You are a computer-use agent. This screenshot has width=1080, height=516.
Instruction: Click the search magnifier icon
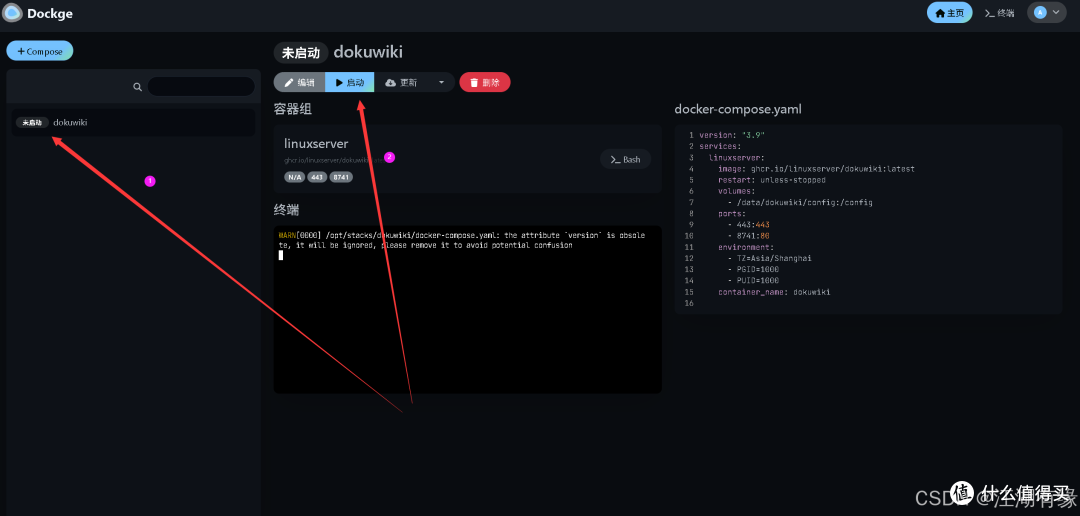138,87
